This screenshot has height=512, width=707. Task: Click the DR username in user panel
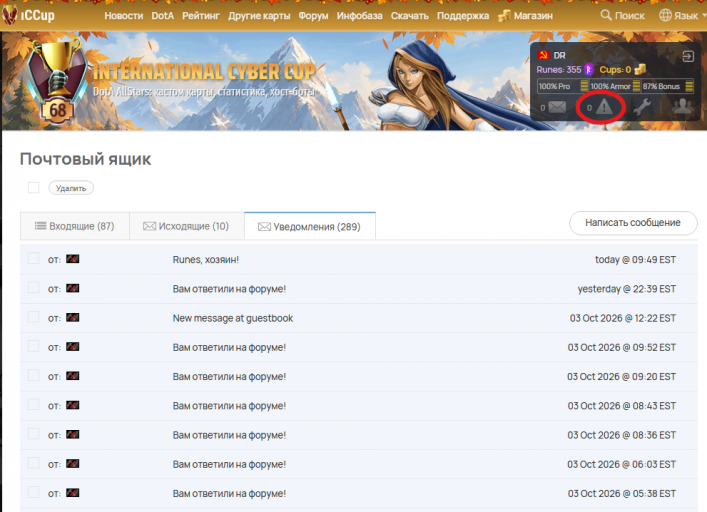point(559,55)
